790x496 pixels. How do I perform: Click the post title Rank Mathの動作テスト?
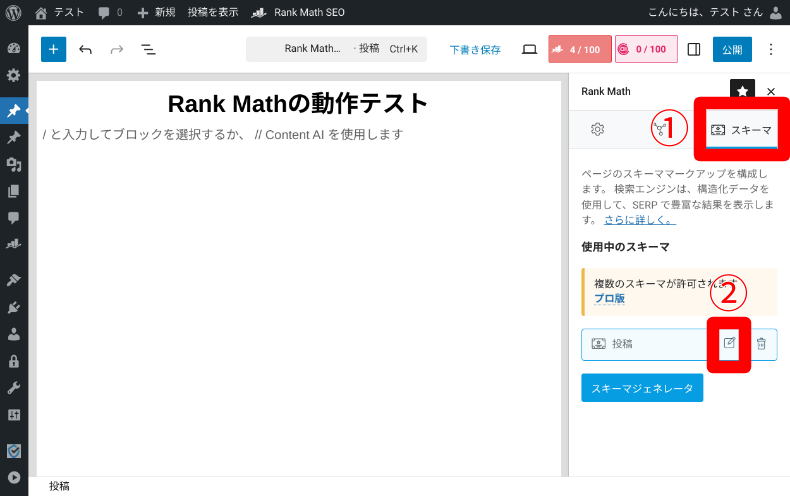[x=298, y=104]
